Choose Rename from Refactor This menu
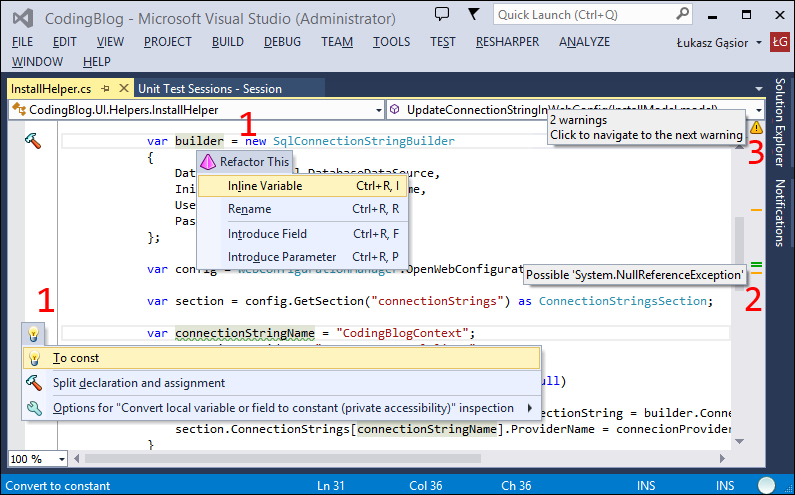Image resolution: width=795 pixels, height=495 pixels. coord(302,209)
